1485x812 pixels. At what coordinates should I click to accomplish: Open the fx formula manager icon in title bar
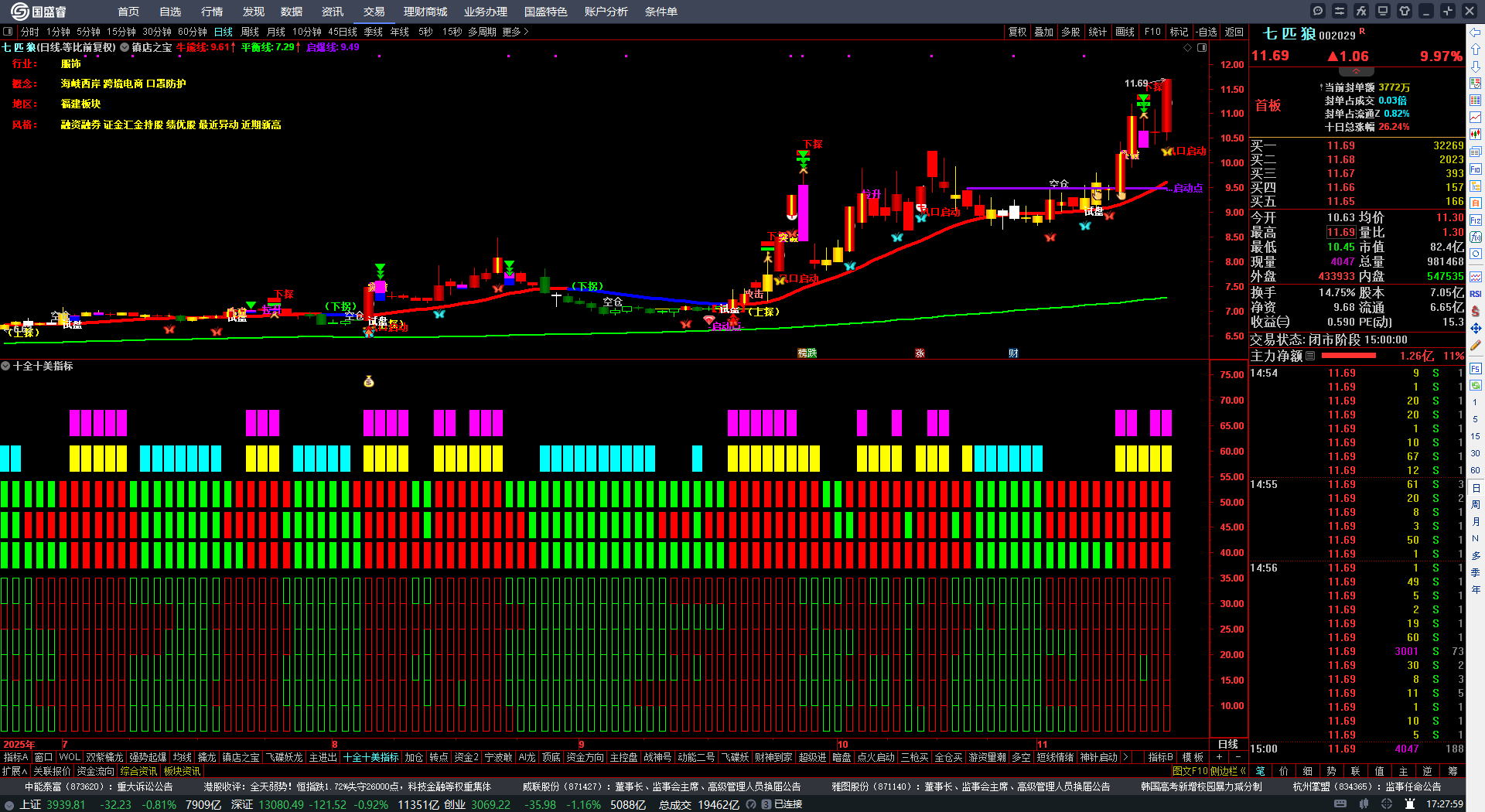point(1361,11)
